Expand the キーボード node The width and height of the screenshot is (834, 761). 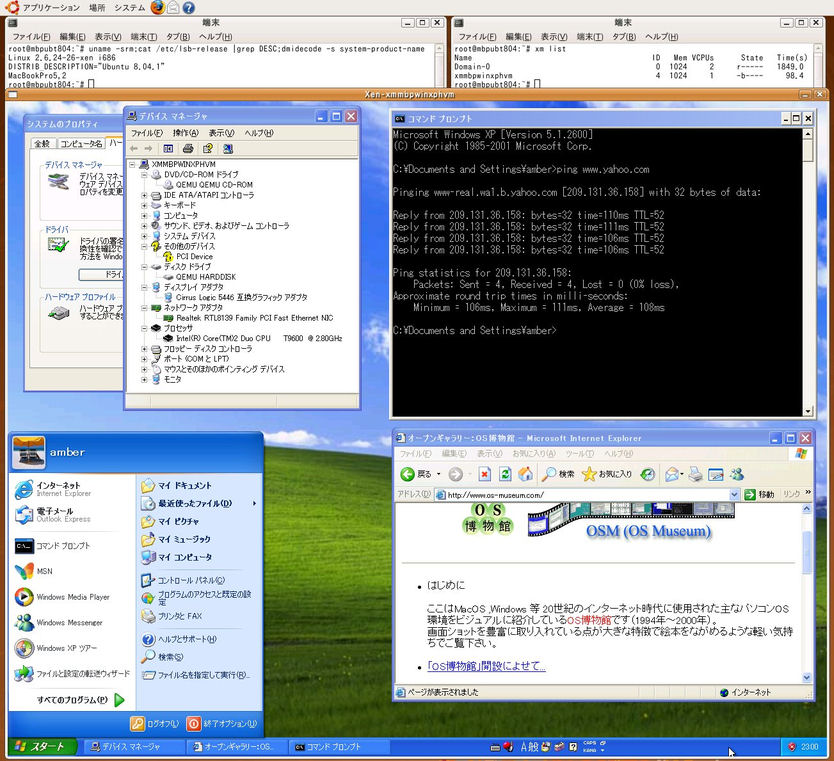pyautogui.click(x=144, y=205)
